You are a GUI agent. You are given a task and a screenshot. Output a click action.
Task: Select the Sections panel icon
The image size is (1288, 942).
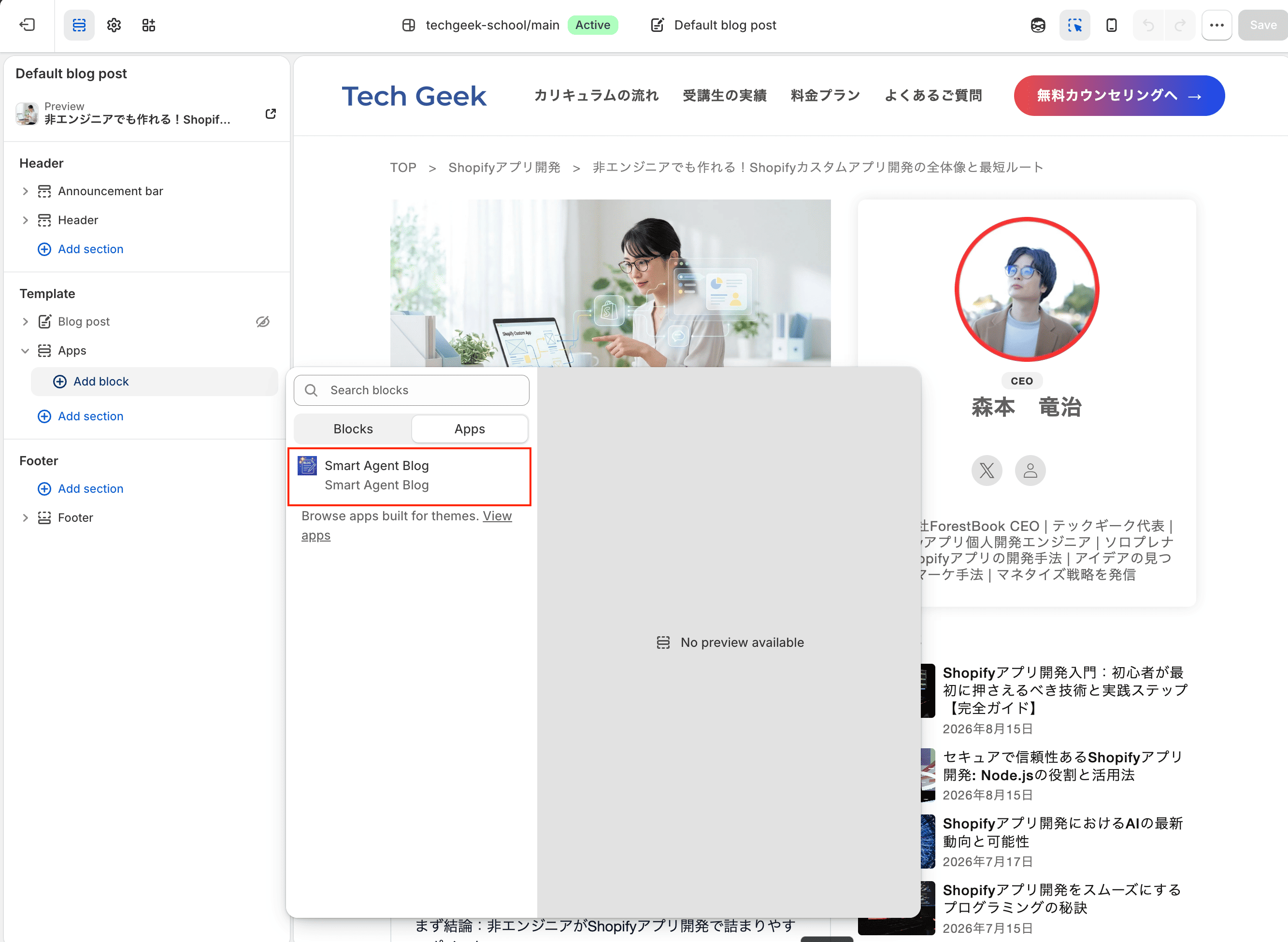coord(79,25)
